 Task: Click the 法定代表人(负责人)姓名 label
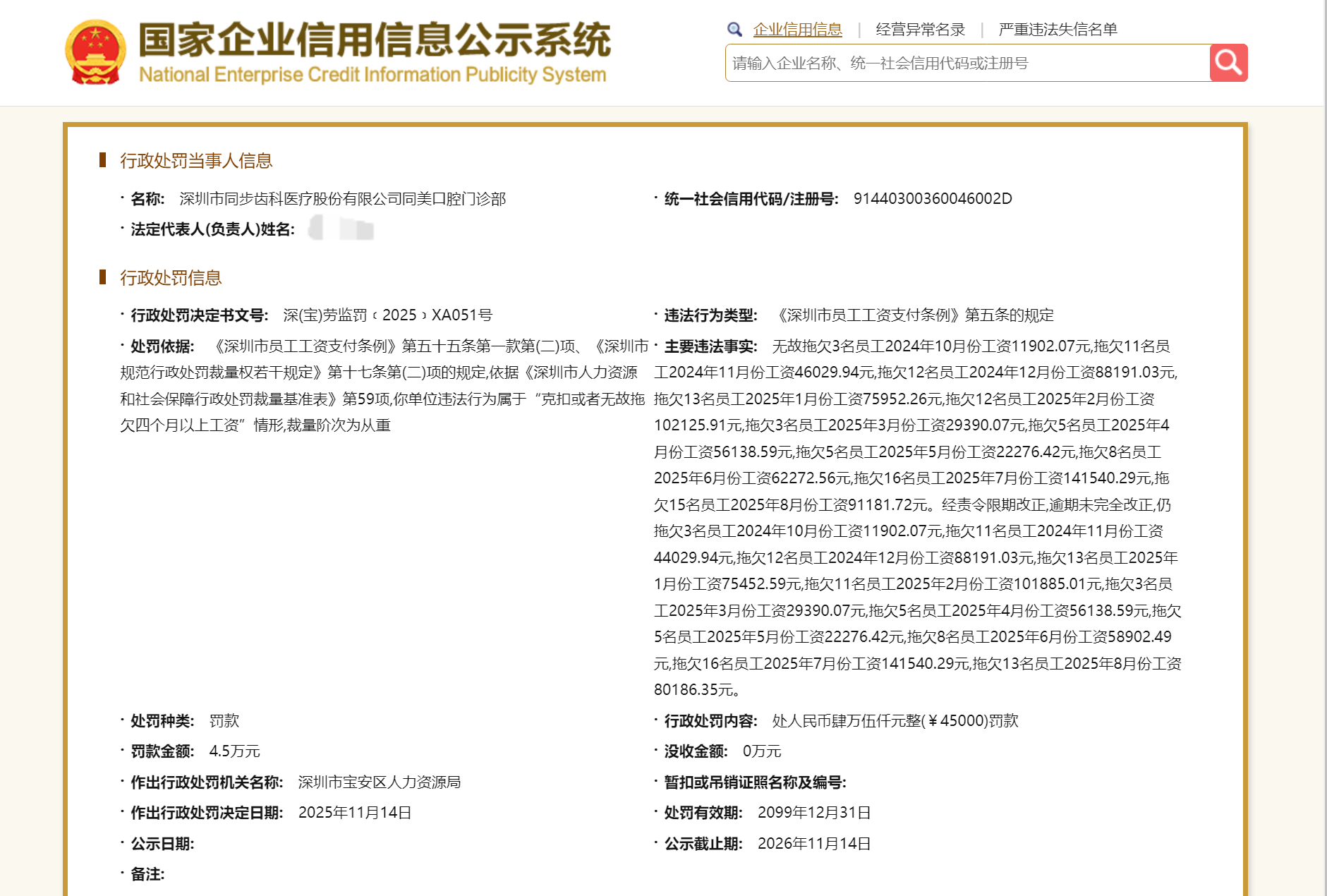(x=212, y=229)
